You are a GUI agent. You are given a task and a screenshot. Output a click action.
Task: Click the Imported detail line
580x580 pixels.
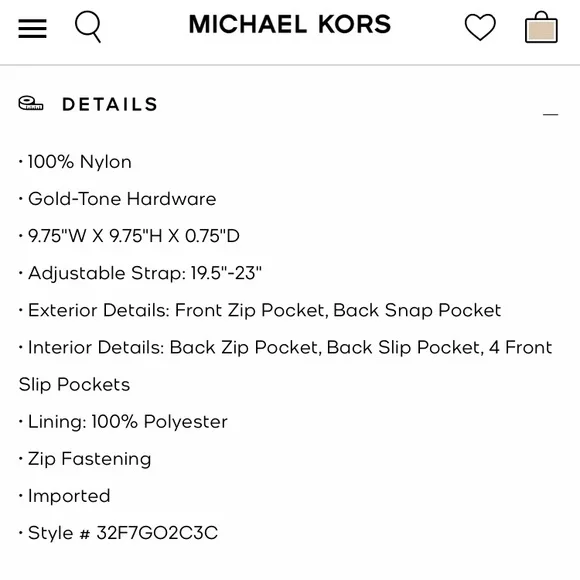(64, 496)
